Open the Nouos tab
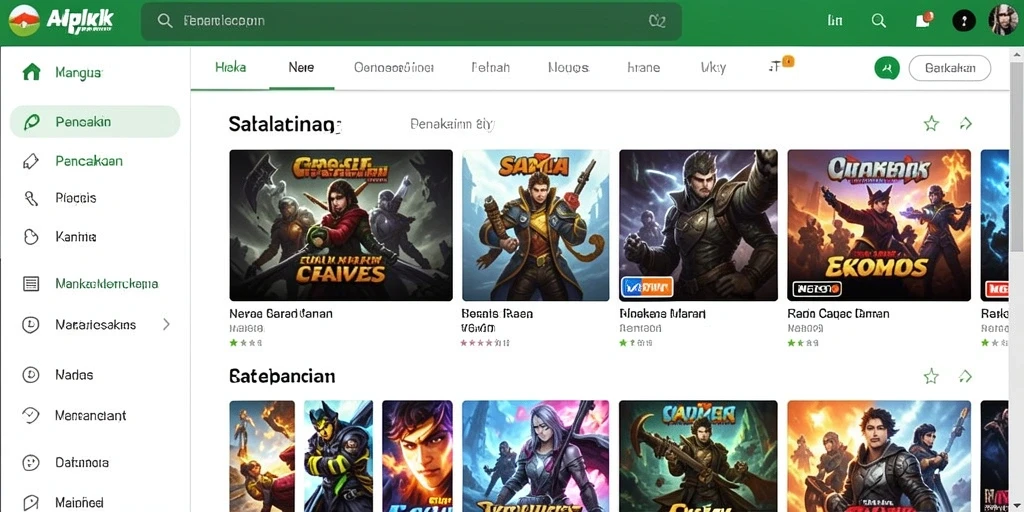Image resolution: width=1024 pixels, height=512 pixels. coord(568,67)
